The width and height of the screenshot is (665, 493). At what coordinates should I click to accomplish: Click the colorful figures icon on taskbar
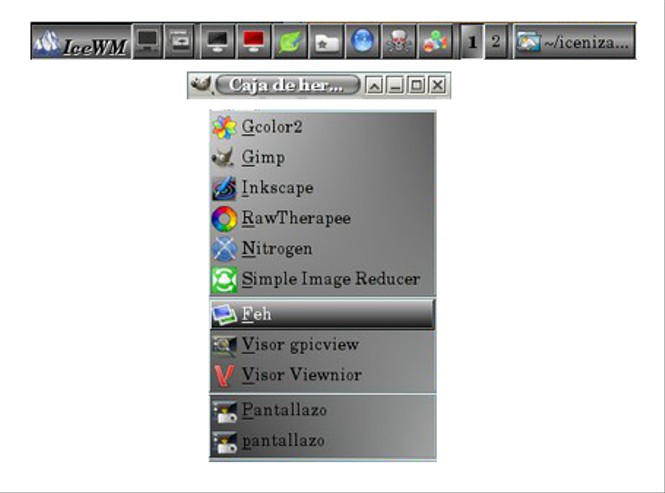click(x=435, y=42)
